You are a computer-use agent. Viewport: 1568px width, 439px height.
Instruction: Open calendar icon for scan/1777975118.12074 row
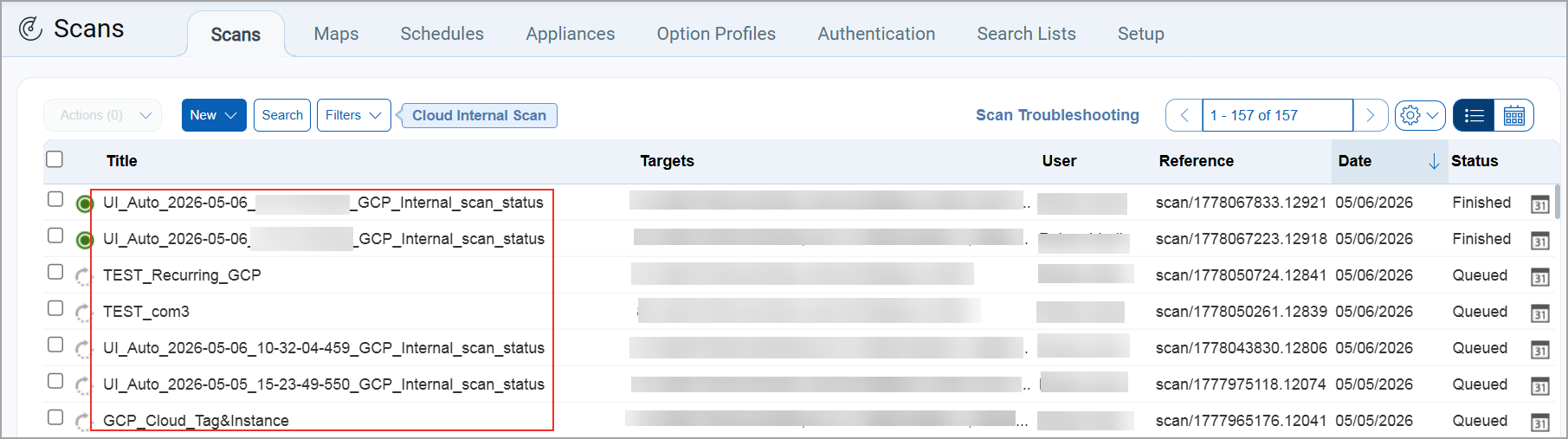(1539, 386)
